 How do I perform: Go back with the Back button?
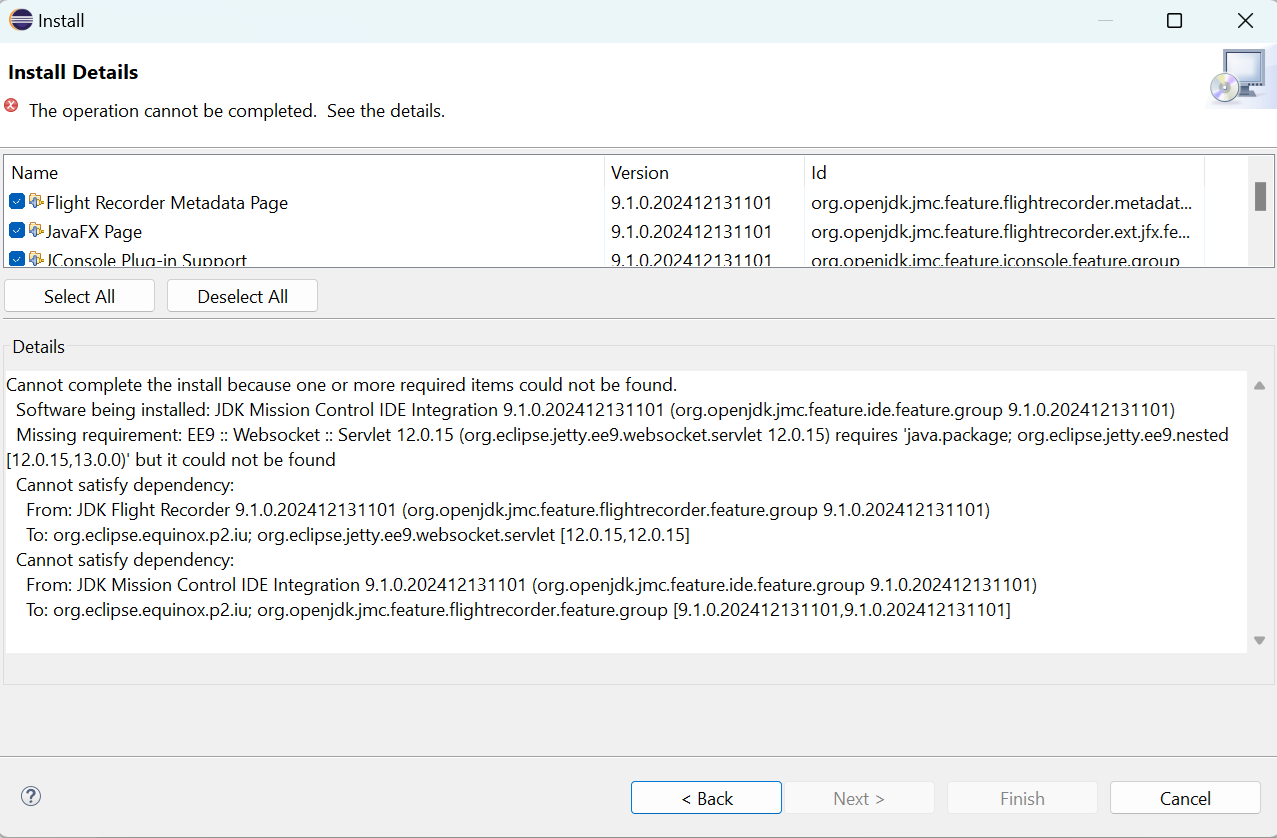coord(706,798)
